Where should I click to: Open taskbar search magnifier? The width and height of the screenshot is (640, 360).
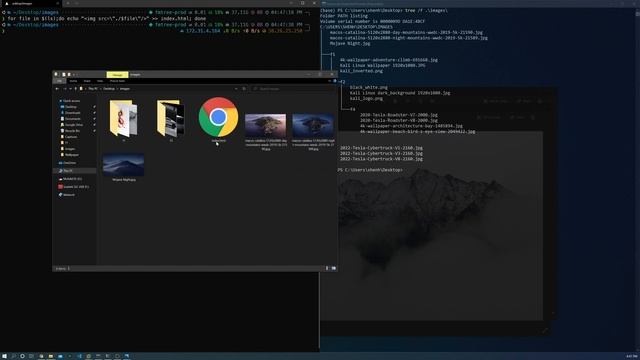click(x=13, y=356)
